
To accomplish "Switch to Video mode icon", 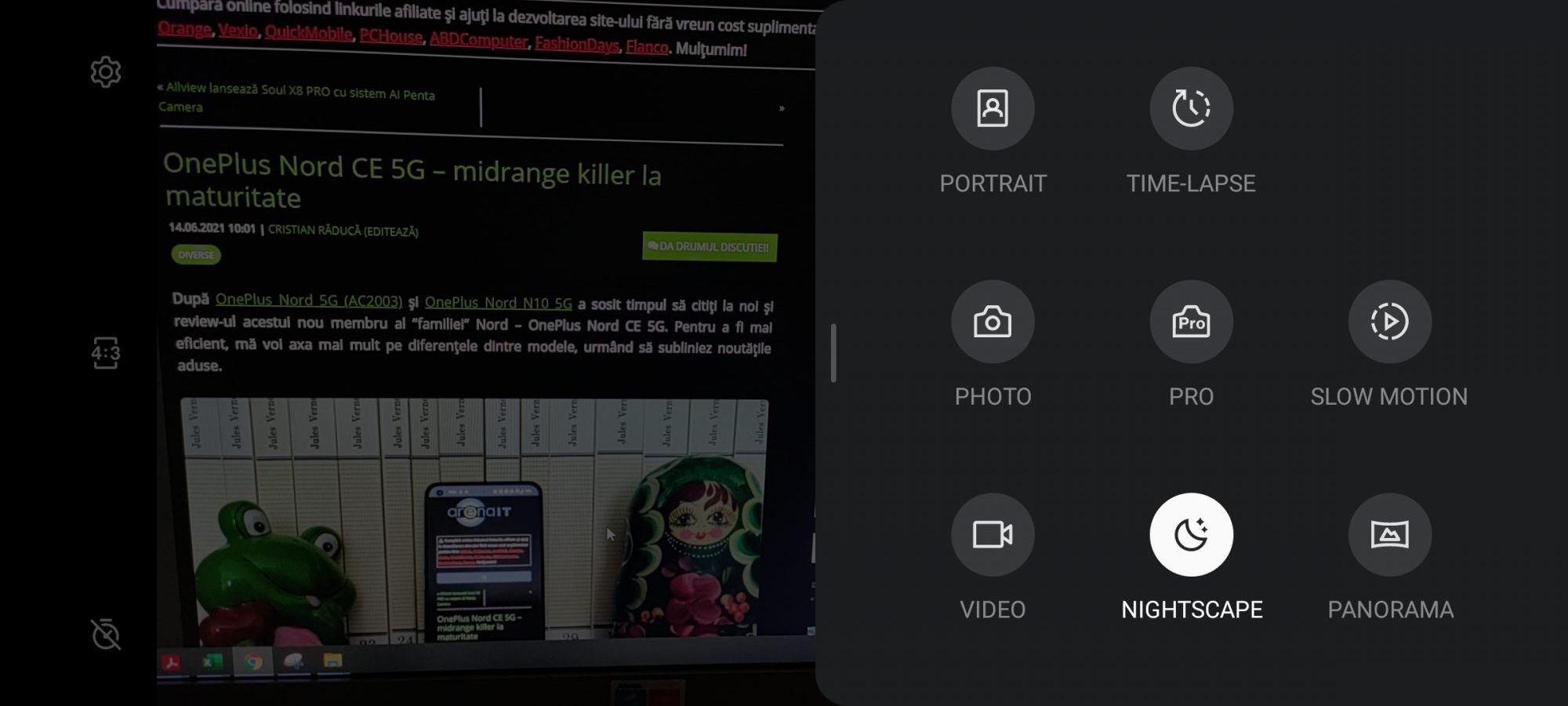I will point(993,534).
